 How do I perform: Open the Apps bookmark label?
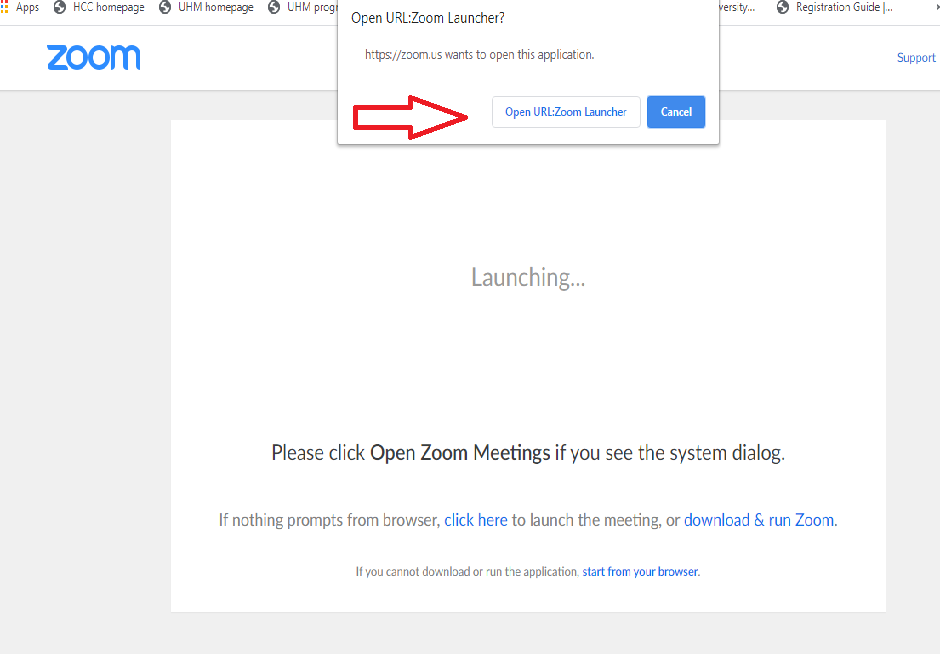coord(28,7)
